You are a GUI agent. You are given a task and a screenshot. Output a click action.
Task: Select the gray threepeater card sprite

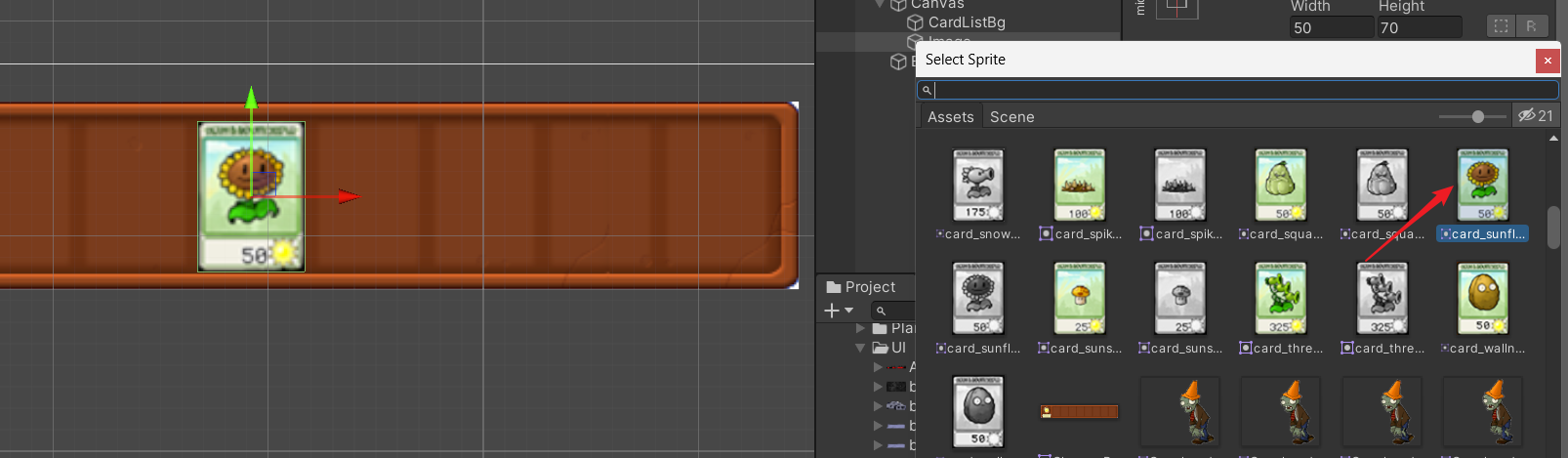[x=1382, y=299]
